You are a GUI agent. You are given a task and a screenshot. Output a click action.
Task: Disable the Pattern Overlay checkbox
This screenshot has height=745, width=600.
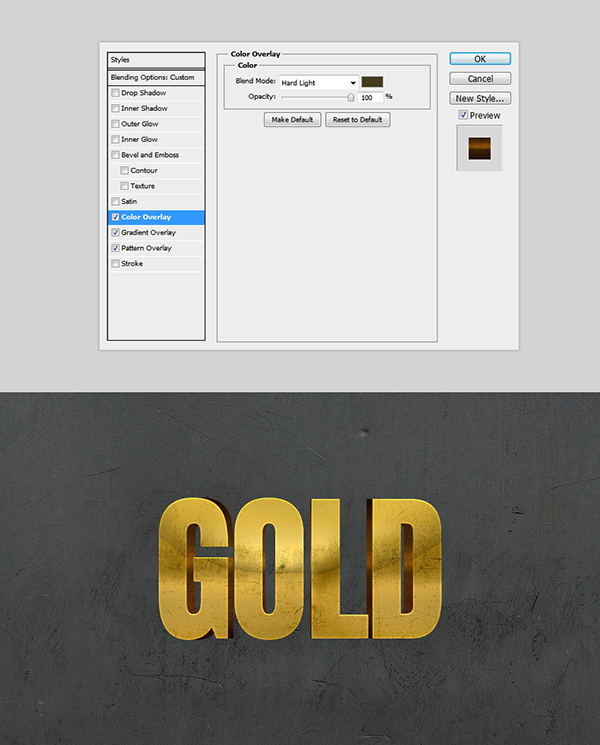tap(116, 248)
